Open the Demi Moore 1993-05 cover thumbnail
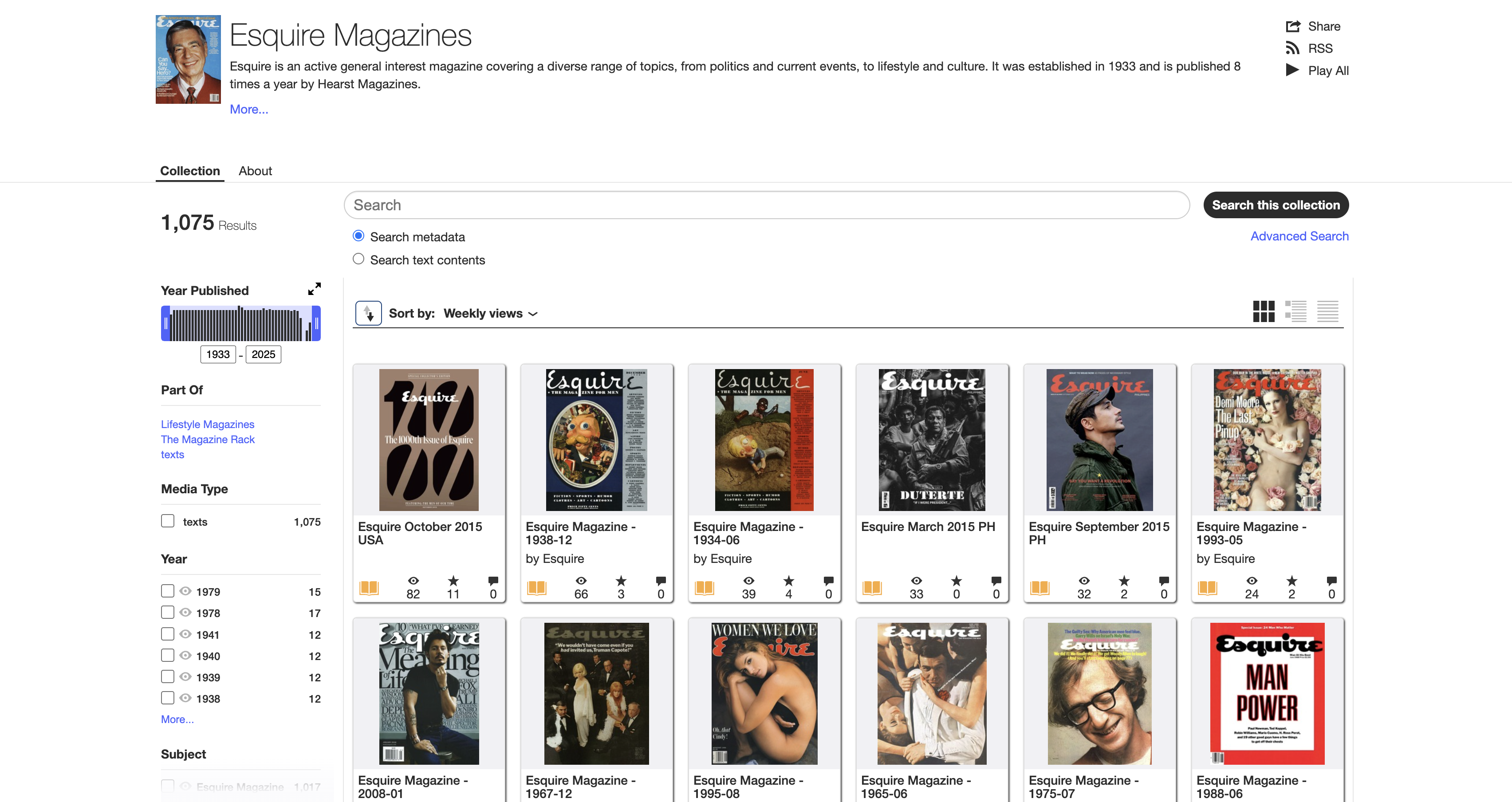 point(1267,440)
